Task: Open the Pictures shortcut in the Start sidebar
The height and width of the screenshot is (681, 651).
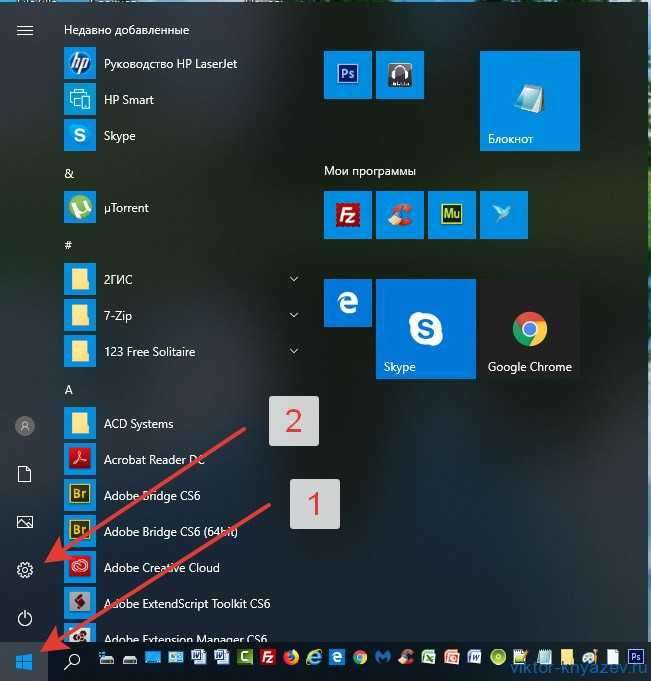Action: click(x=25, y=522)
